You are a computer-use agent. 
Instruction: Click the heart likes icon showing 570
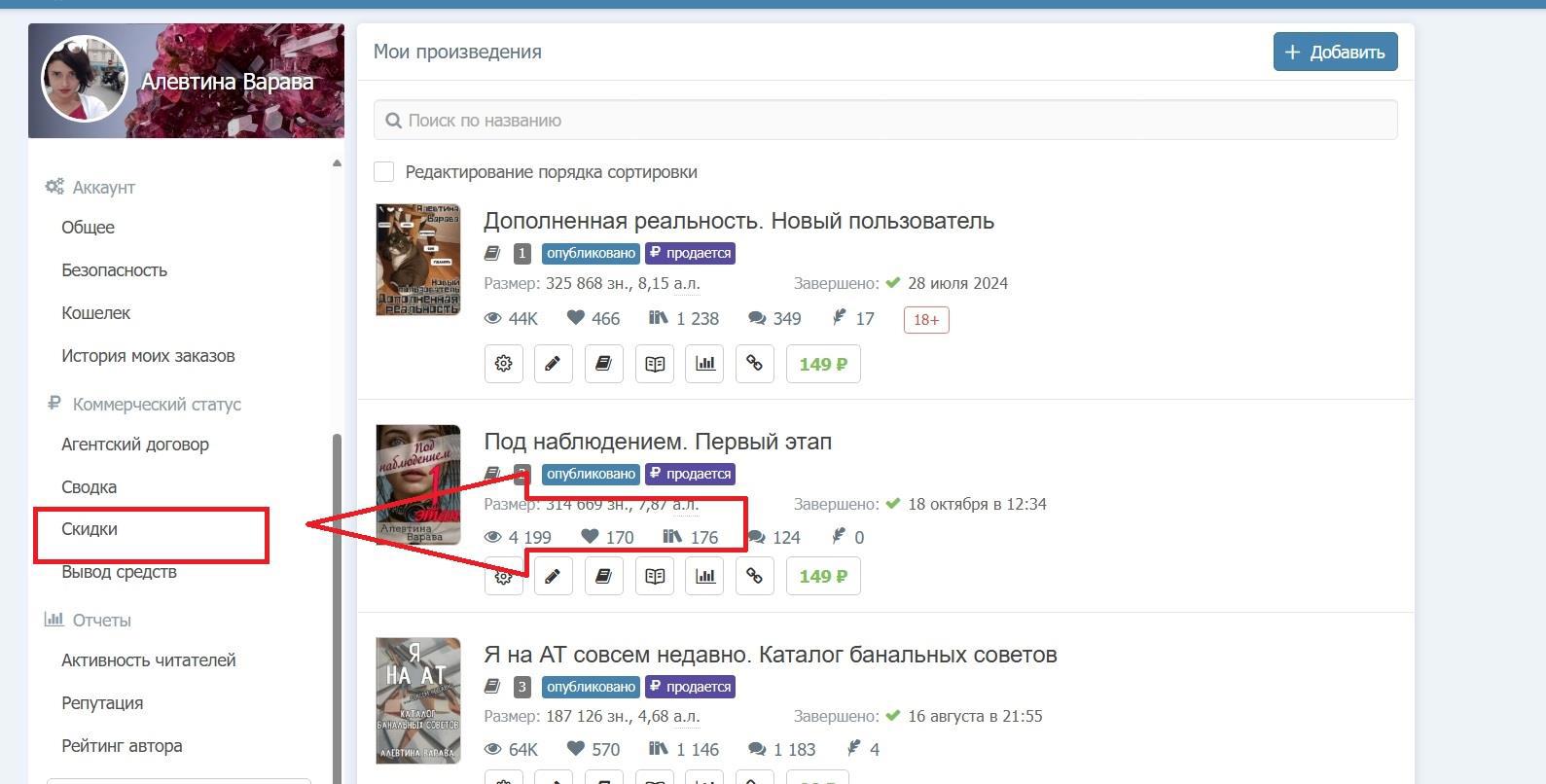(576, 749)
